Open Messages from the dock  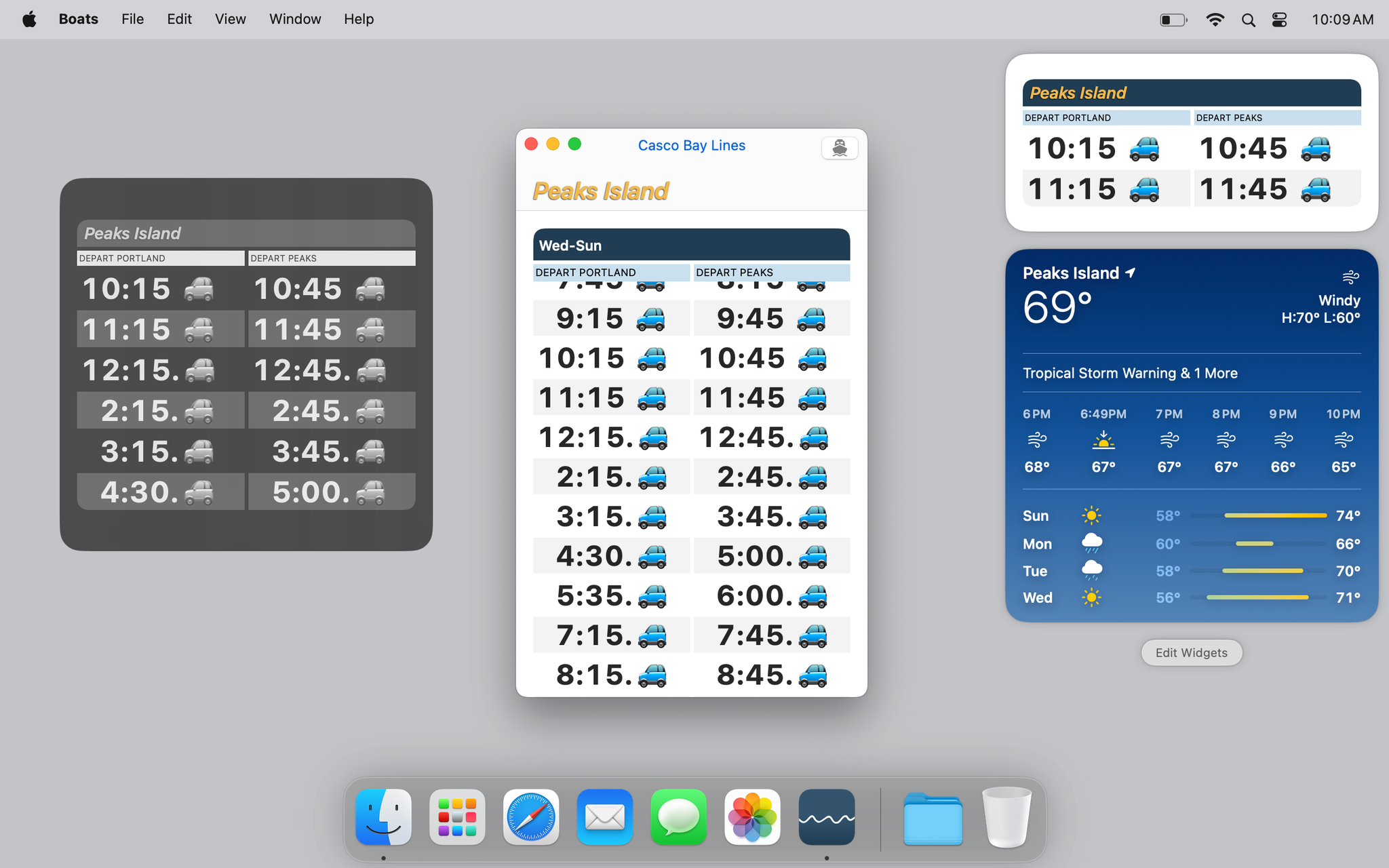point(678,816)
